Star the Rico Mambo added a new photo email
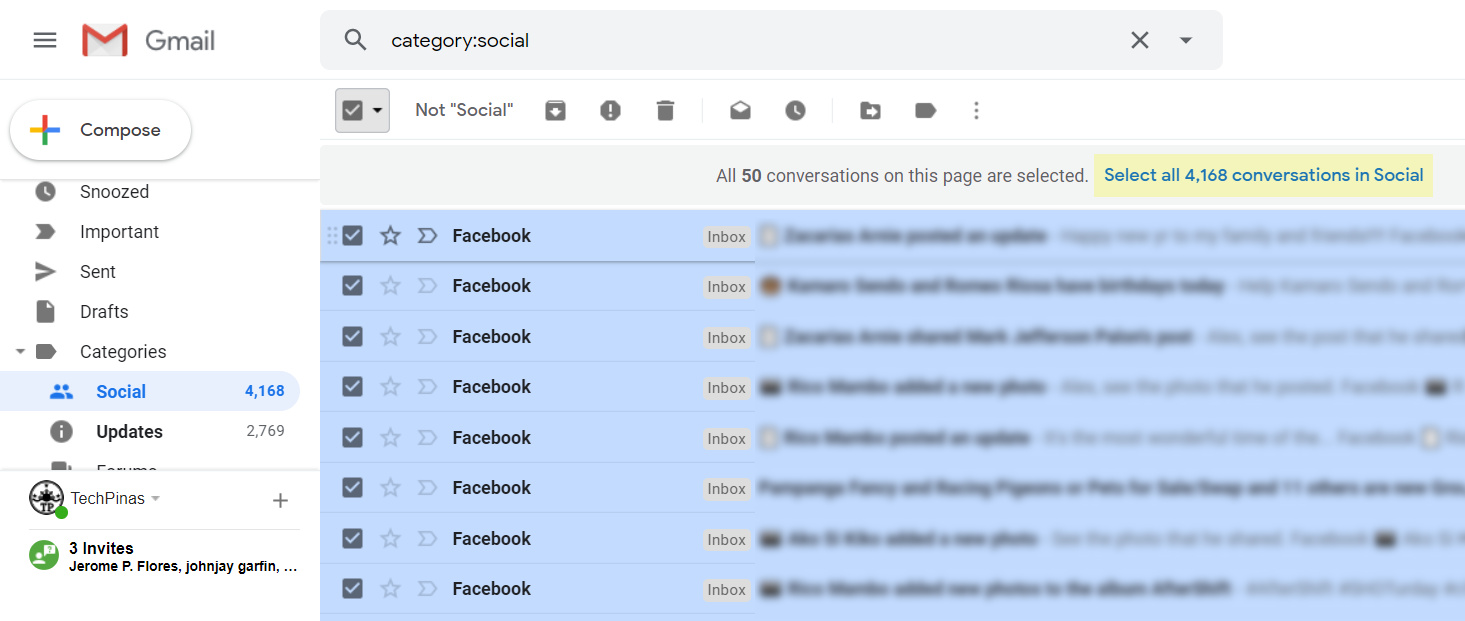Viewport: 1465px width, 621px height. [x=390, y=387]
